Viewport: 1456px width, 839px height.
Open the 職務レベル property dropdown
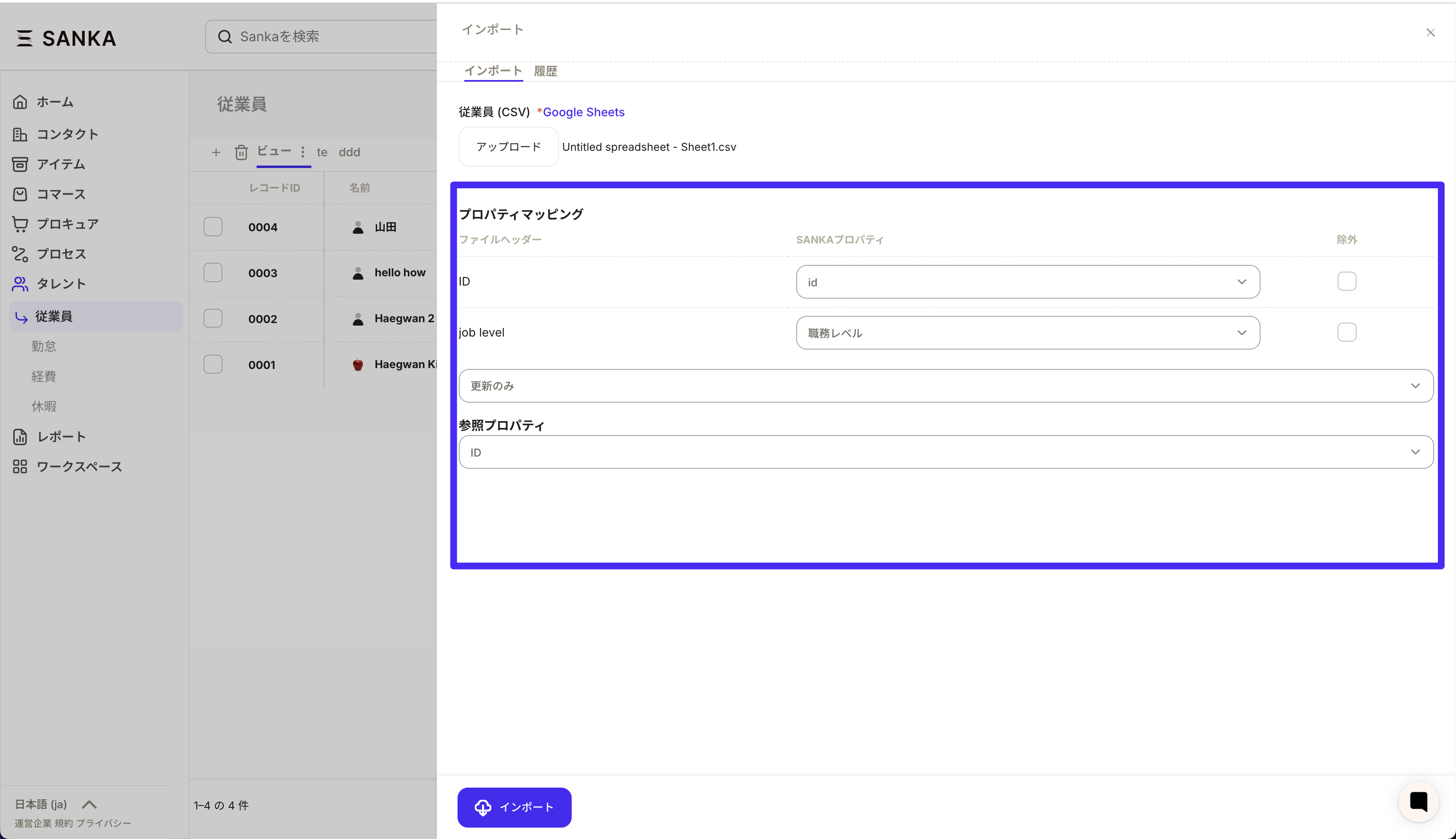pos(1027,332)
